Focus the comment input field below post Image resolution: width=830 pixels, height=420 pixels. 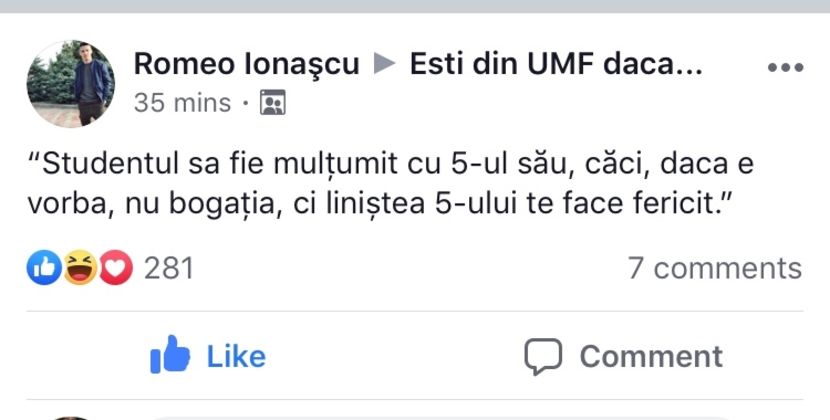pos(440,416)
